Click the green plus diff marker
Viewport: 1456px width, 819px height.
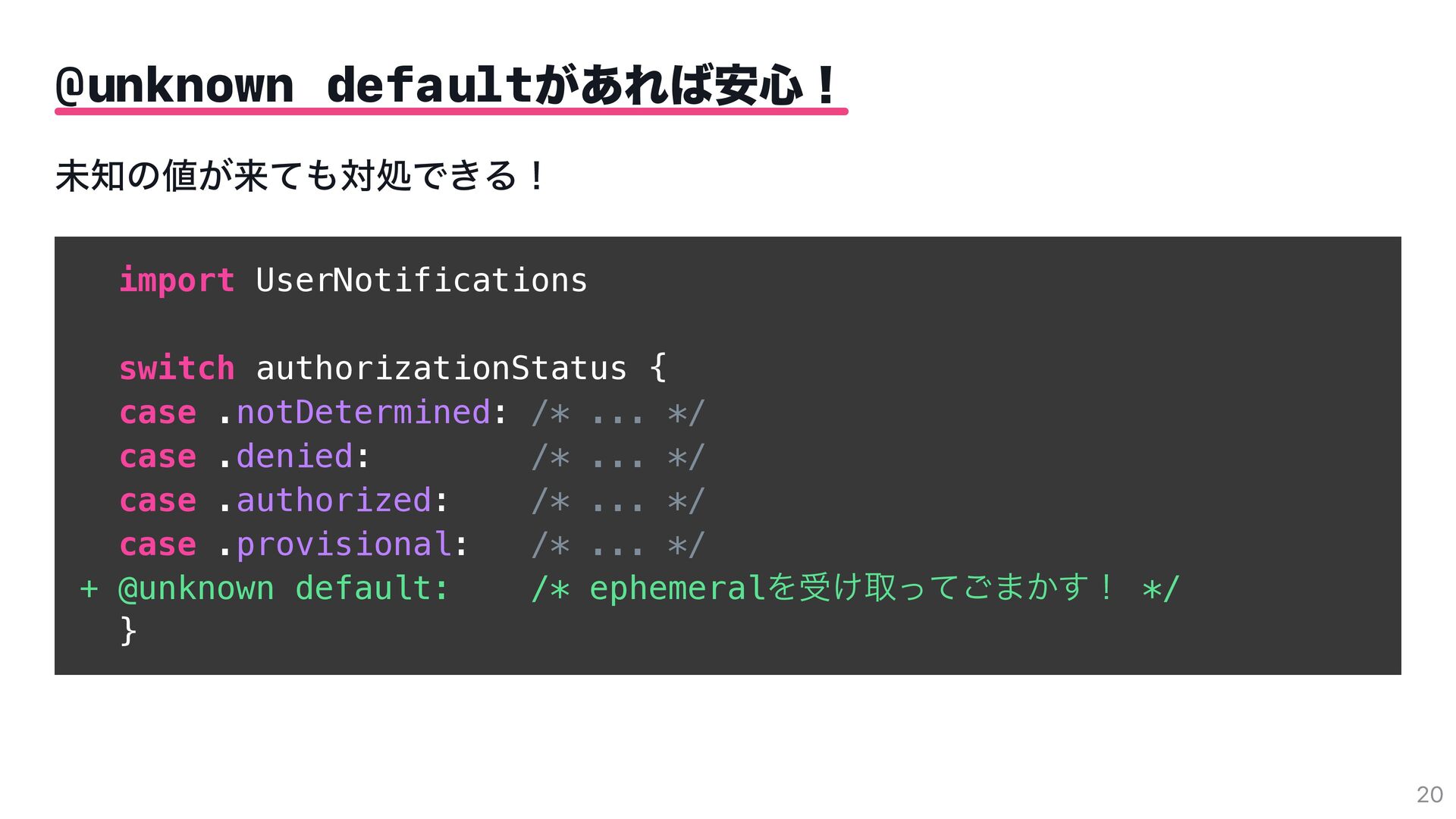pyautogui.click(x=89, y=588)
